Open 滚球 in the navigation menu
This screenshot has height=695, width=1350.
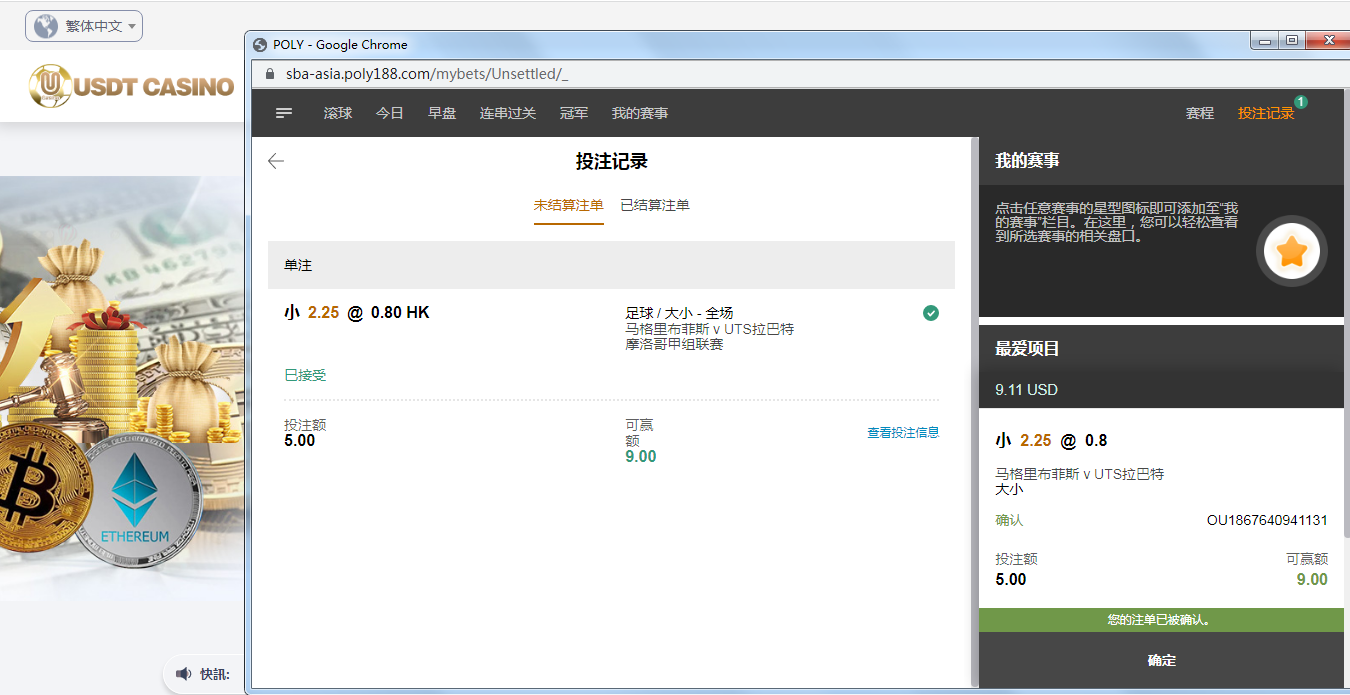click(338, 114)
